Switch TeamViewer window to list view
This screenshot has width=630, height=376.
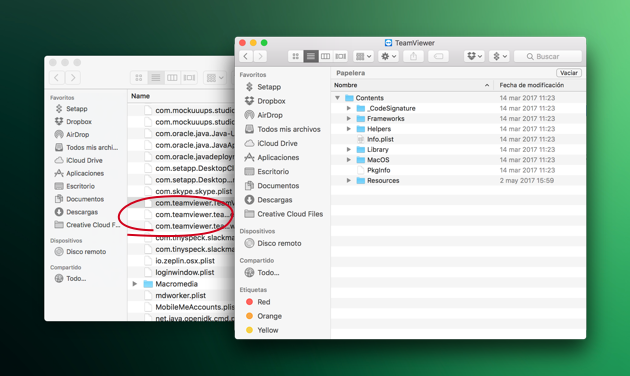pos(311,56)
